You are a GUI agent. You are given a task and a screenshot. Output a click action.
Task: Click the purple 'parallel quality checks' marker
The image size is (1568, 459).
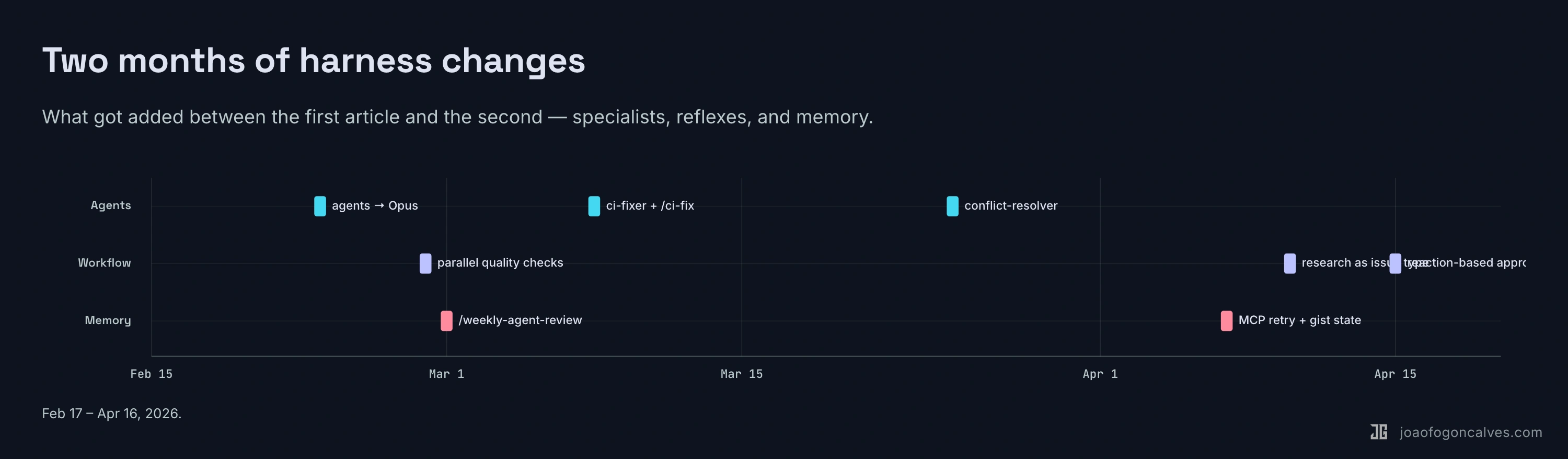tap(425, 263)
